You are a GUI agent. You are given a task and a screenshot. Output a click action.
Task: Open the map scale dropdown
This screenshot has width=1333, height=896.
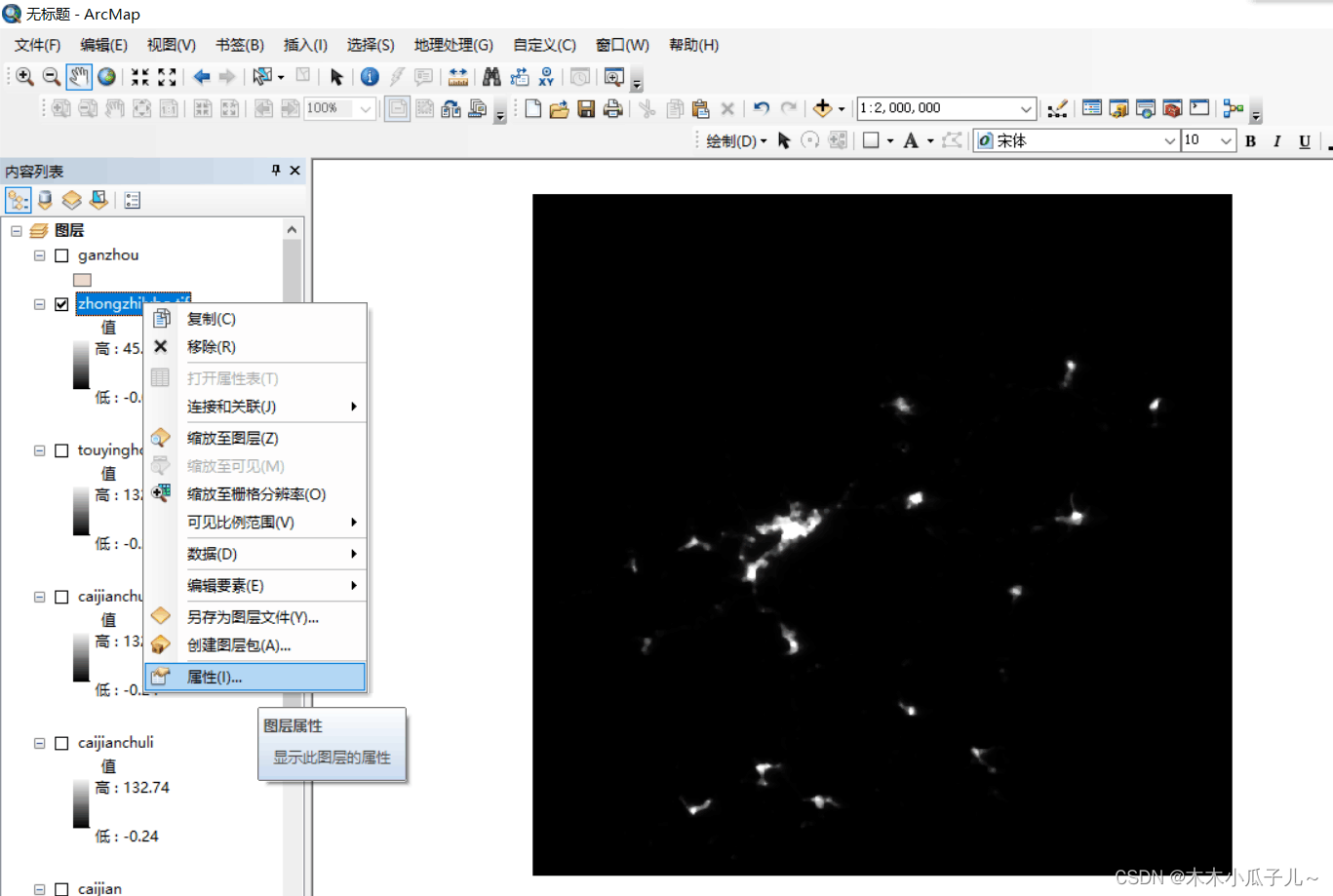point(1026,108)
